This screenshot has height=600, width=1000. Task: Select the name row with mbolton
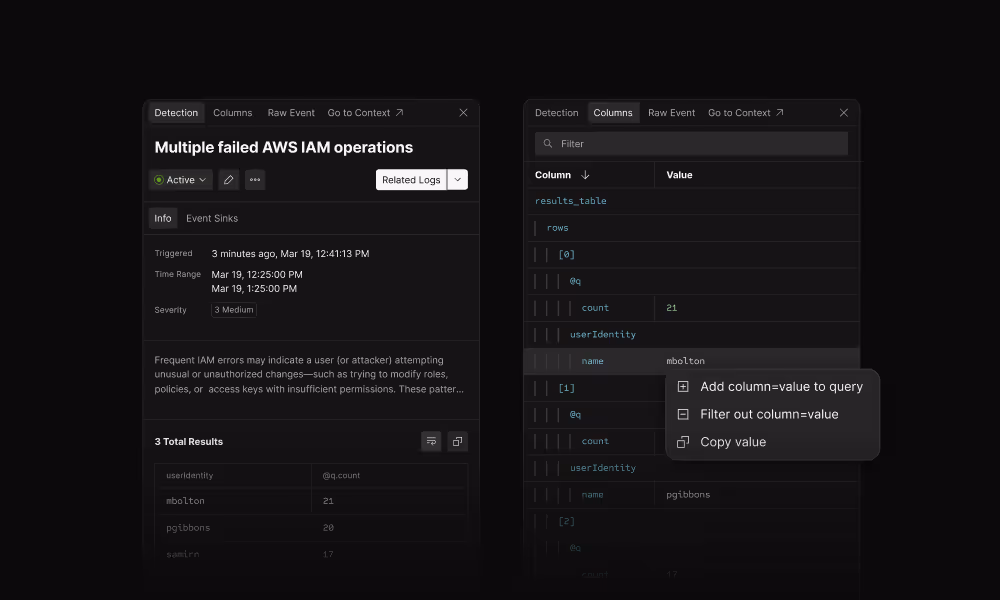(x=691, y=361)
